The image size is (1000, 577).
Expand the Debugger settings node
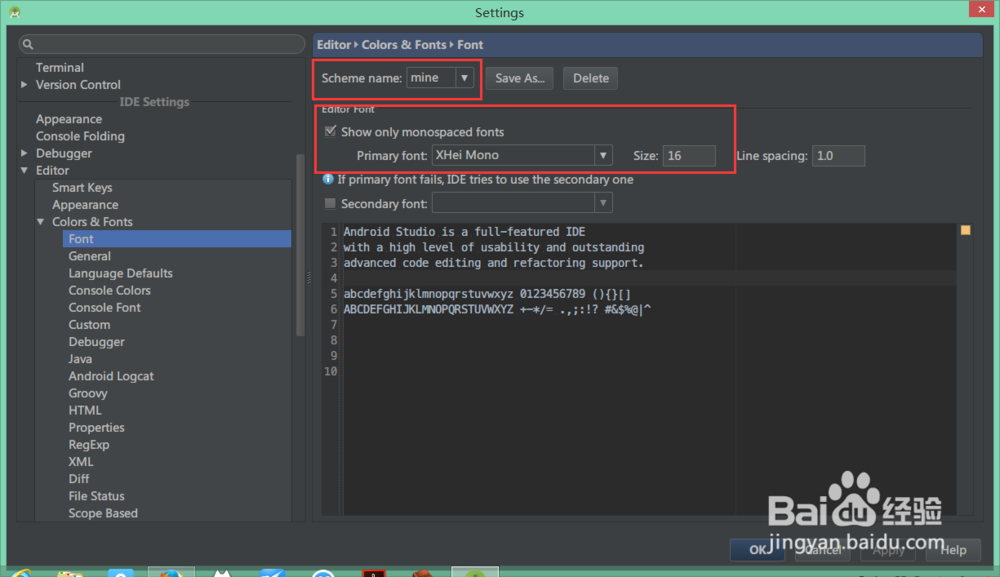pyautogui.click(x=24, y=153)
